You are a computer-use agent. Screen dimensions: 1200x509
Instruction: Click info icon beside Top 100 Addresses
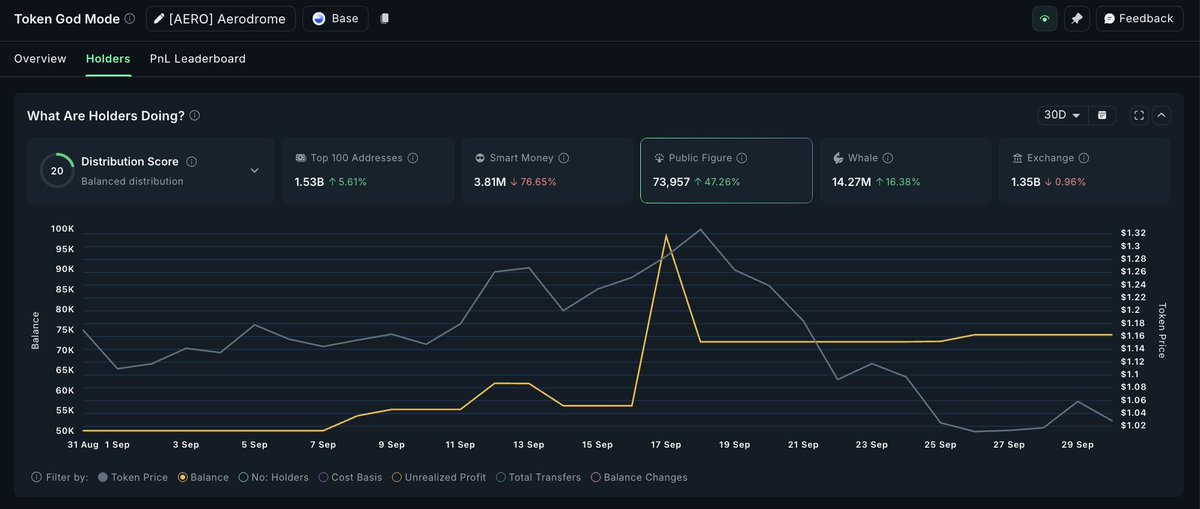(x=413, y=158)
